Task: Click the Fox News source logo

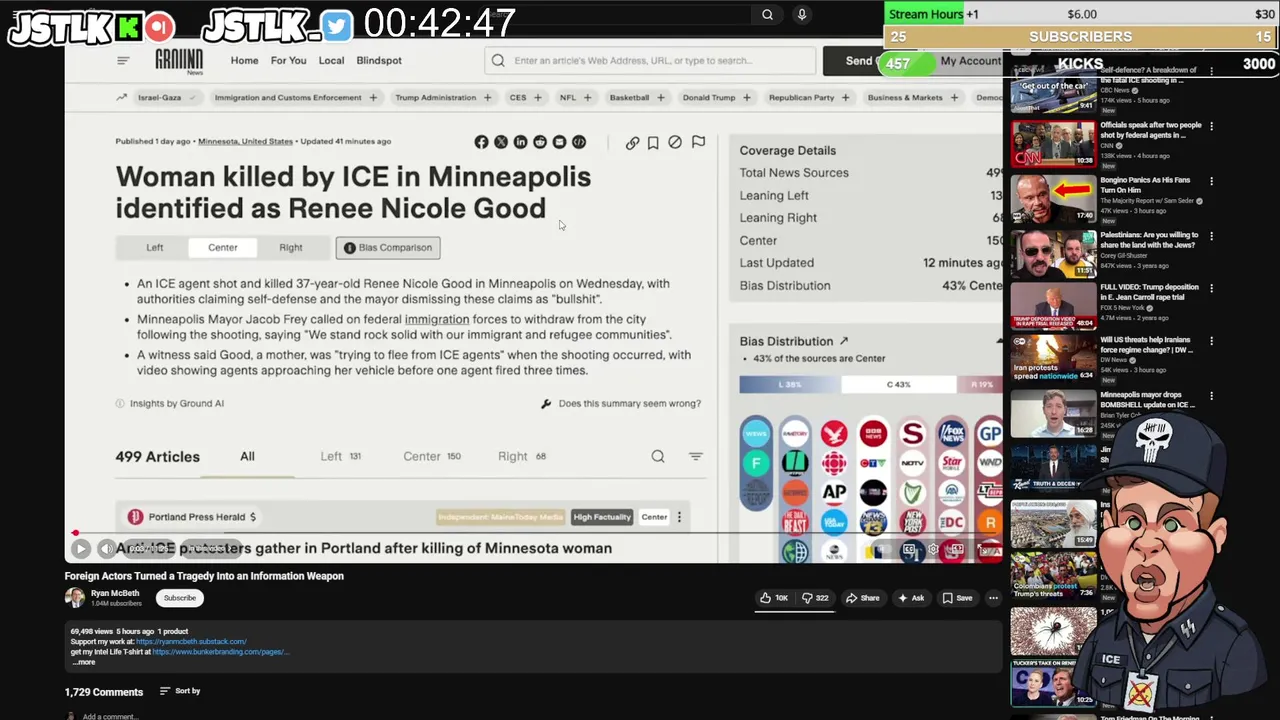Action: tap(951, 433)
